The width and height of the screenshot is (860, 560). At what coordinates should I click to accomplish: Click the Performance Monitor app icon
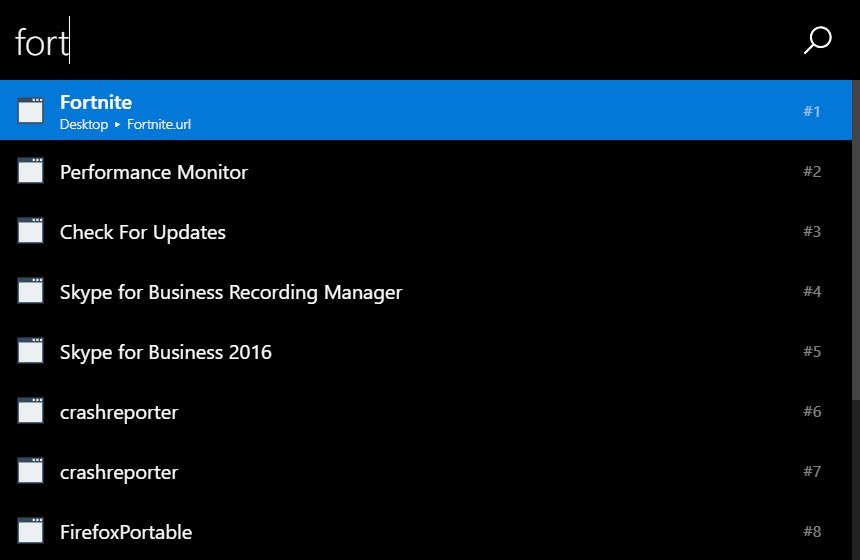tap(30, 171)
